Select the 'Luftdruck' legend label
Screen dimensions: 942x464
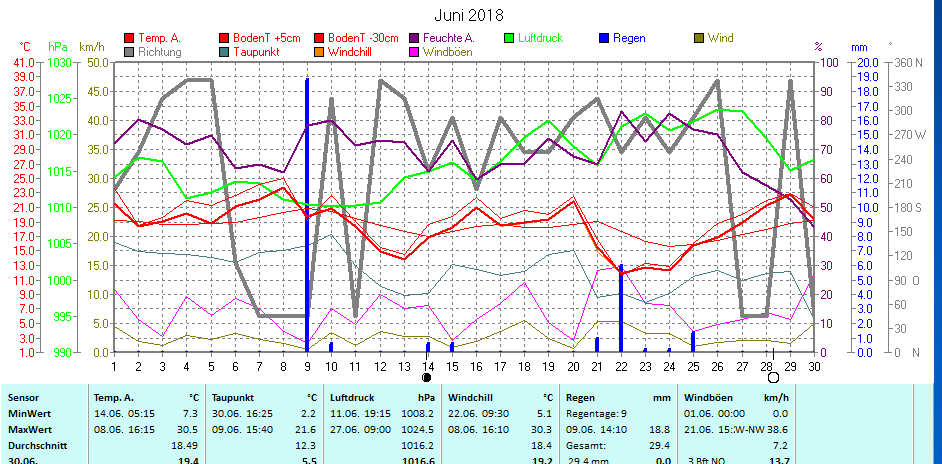tap(541, 38)
